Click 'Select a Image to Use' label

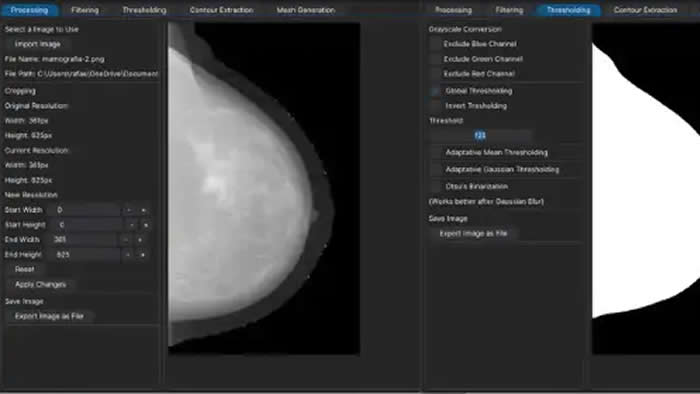point(42,29)
